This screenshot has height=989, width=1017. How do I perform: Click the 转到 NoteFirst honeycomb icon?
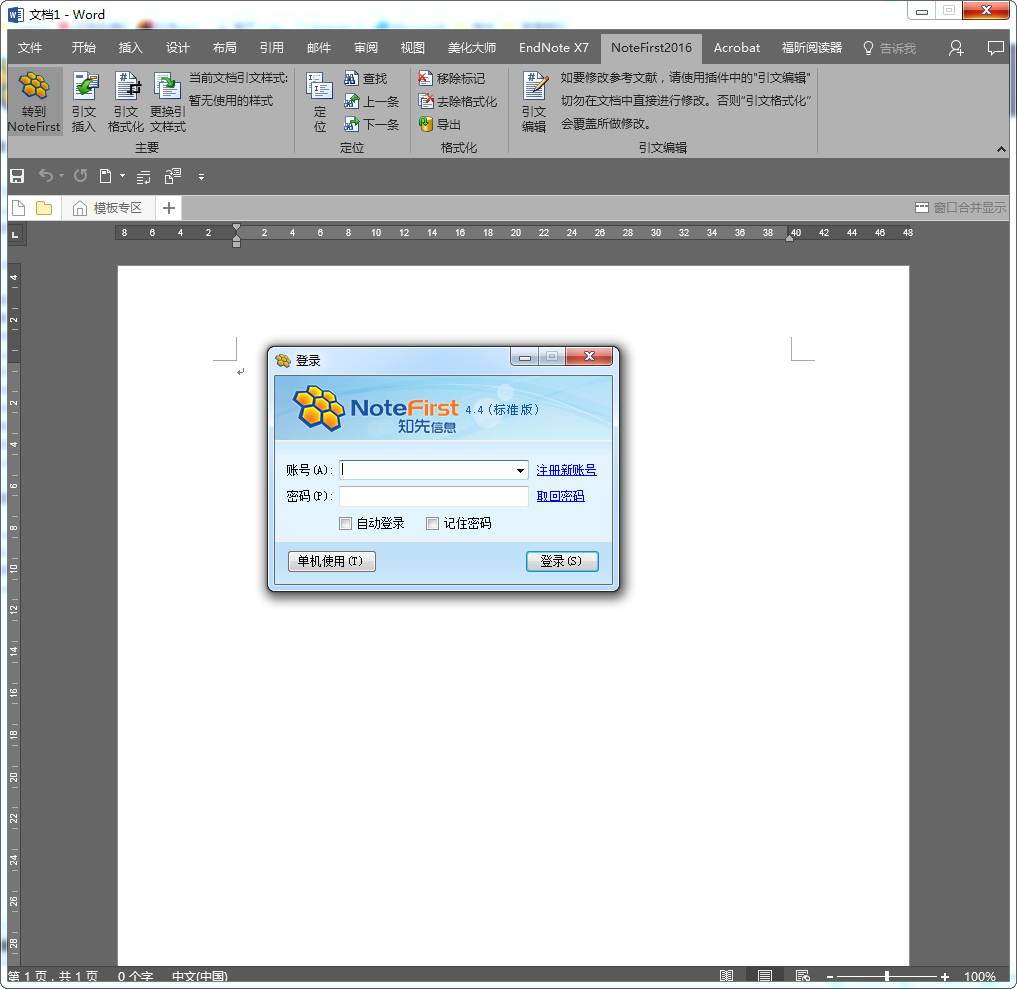pyautogui.click(x=34, y=86)
